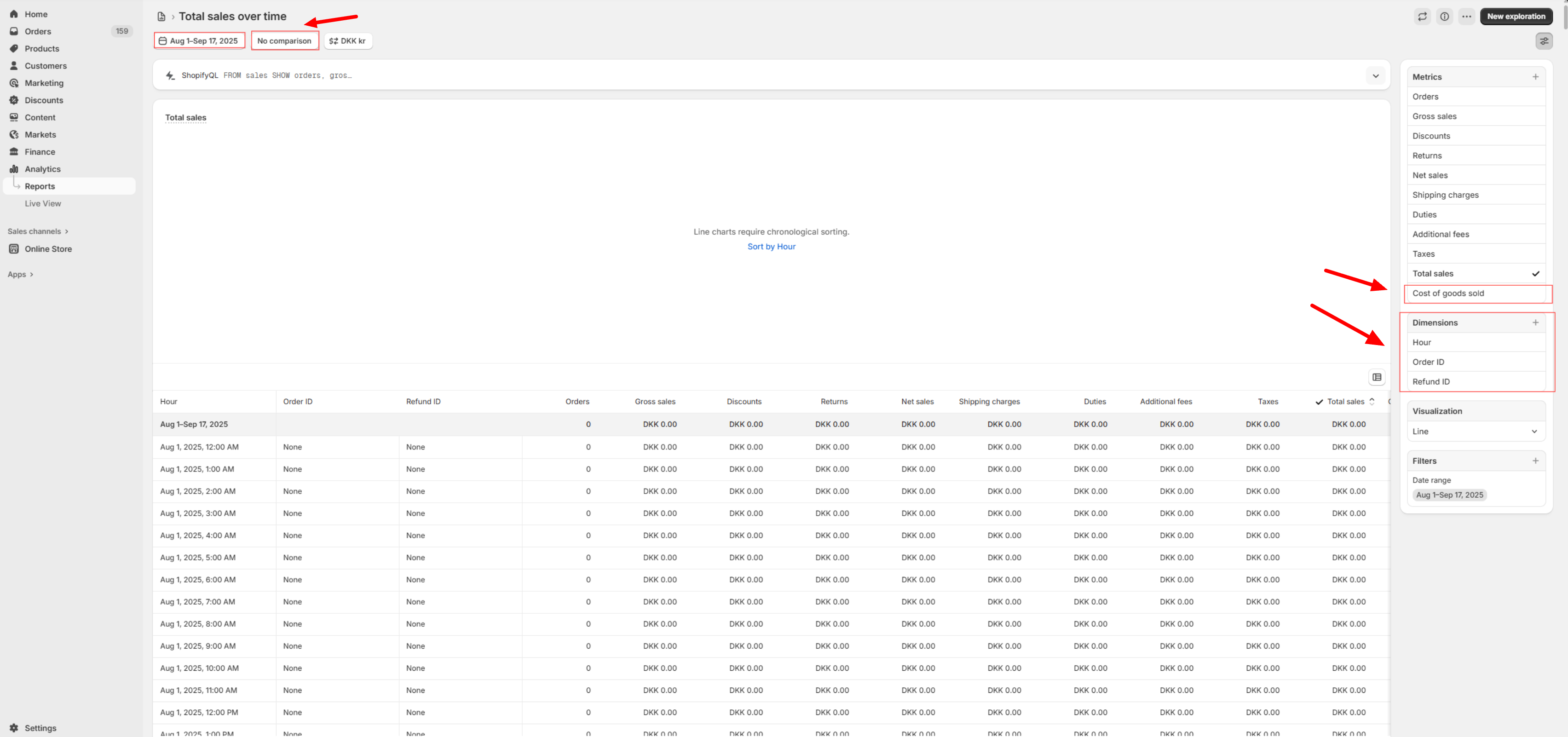
Task: Click the Online Store icon
Action: click(14, 249)
